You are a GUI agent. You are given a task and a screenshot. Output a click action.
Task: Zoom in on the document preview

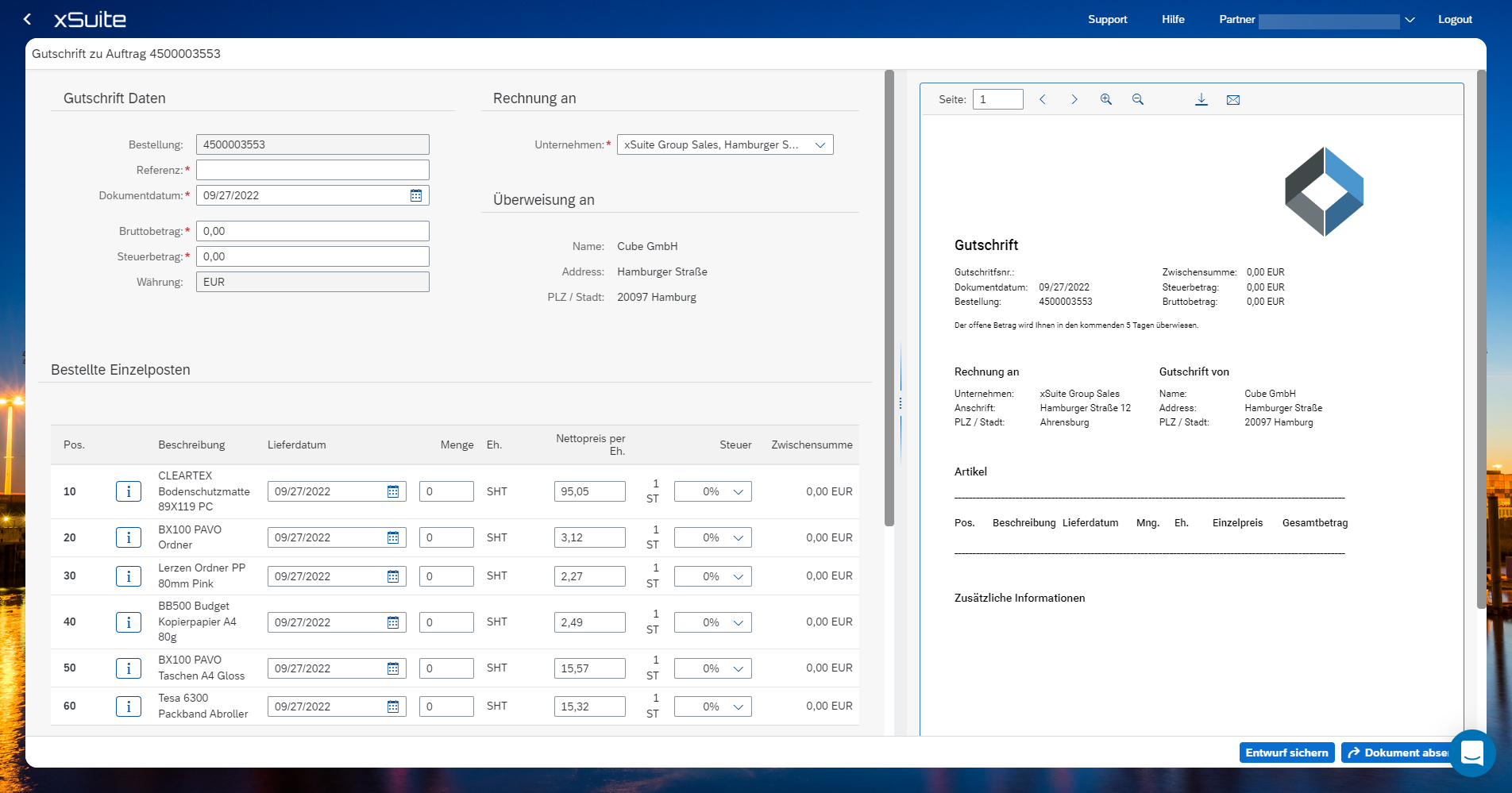[x=1105, y=99]
